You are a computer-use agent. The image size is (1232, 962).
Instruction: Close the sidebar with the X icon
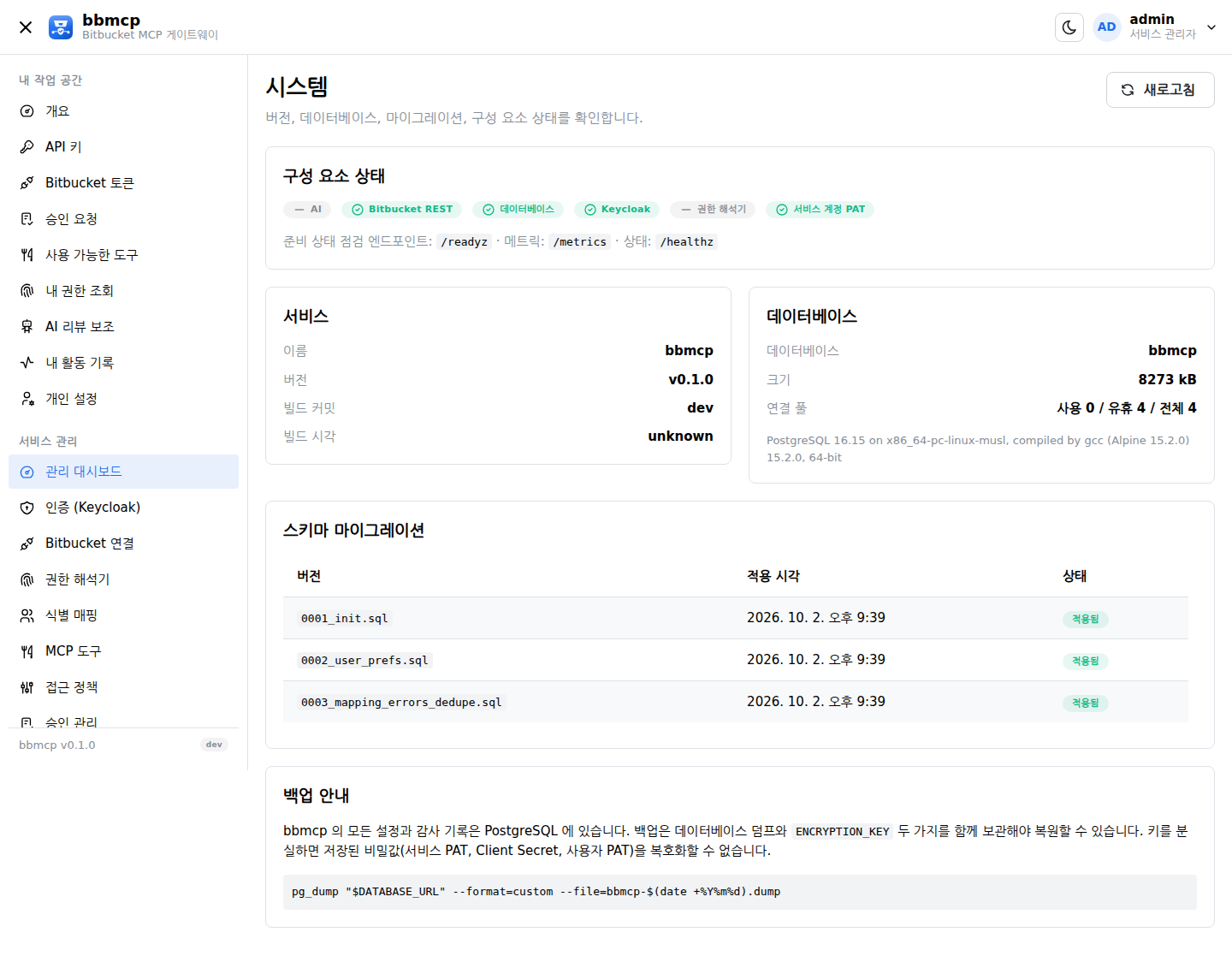[26, 27]
